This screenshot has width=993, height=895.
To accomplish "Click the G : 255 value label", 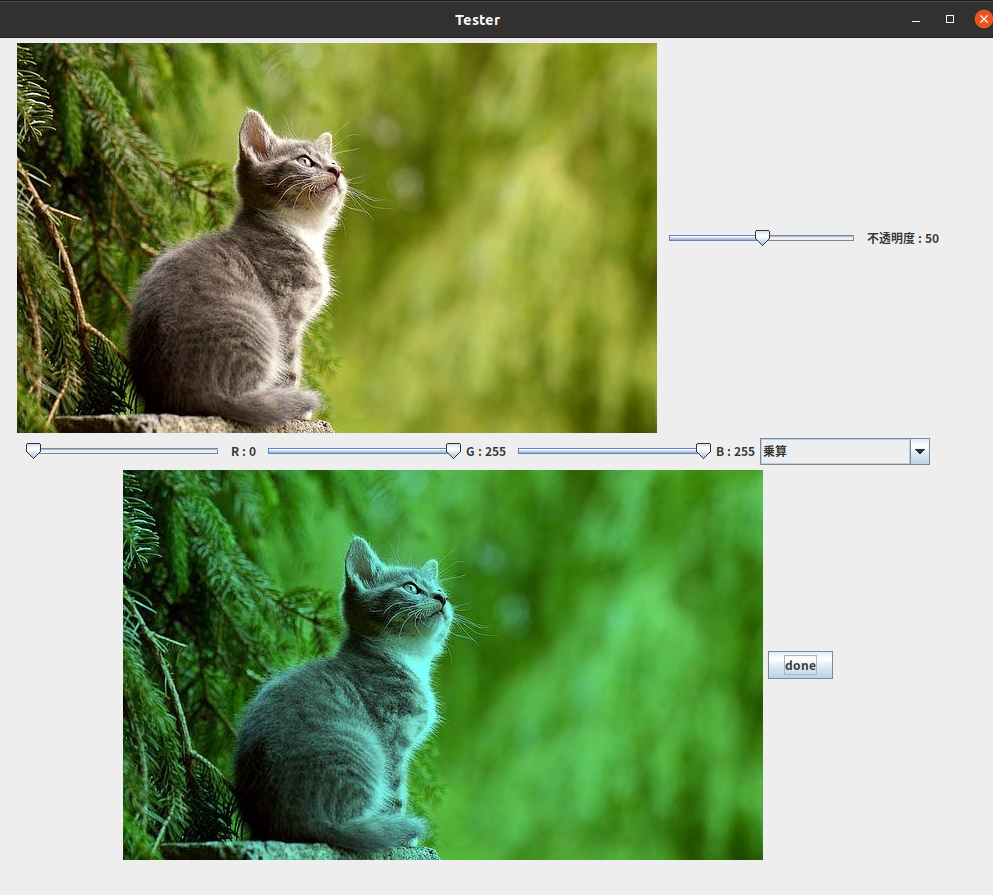I will (x=486, y=452).
